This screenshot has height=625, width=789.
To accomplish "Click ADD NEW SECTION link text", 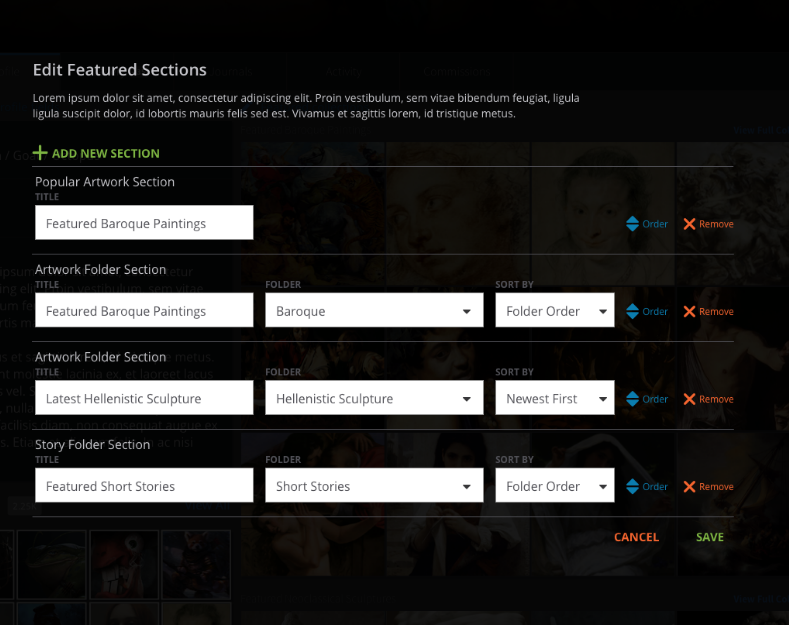I will click(106, 153).
